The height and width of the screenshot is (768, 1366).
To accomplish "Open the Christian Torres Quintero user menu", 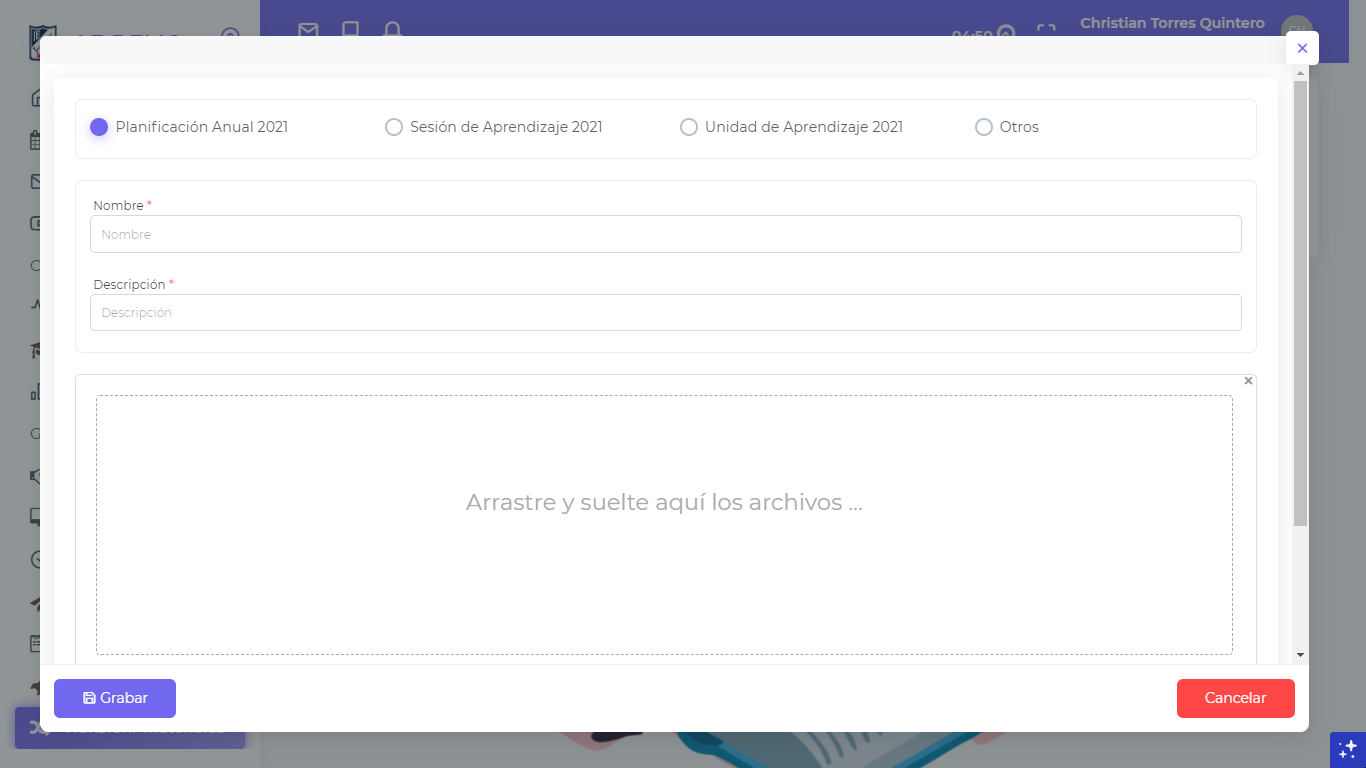I will (1172, 23).
